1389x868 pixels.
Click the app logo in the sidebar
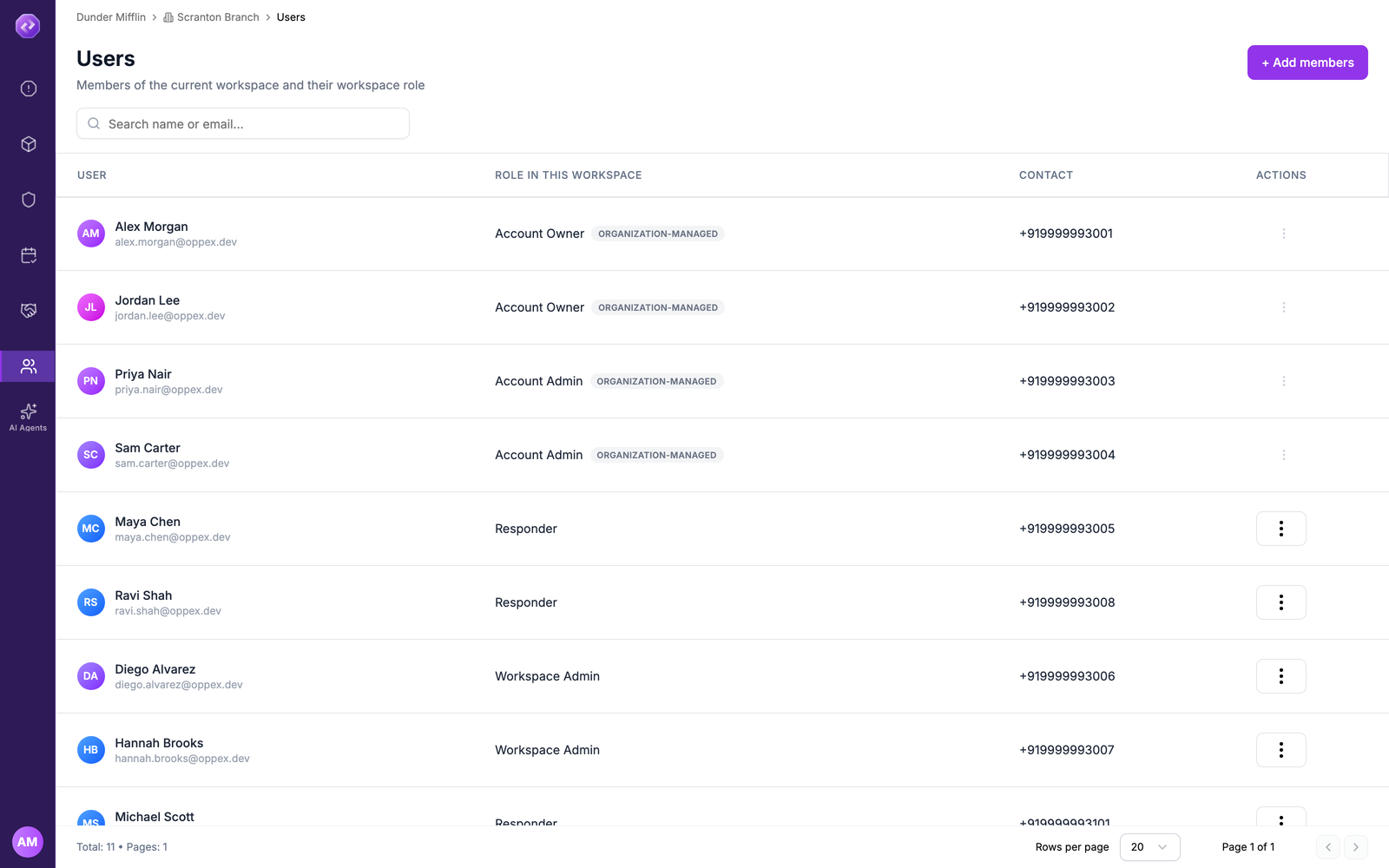point(28,26)
